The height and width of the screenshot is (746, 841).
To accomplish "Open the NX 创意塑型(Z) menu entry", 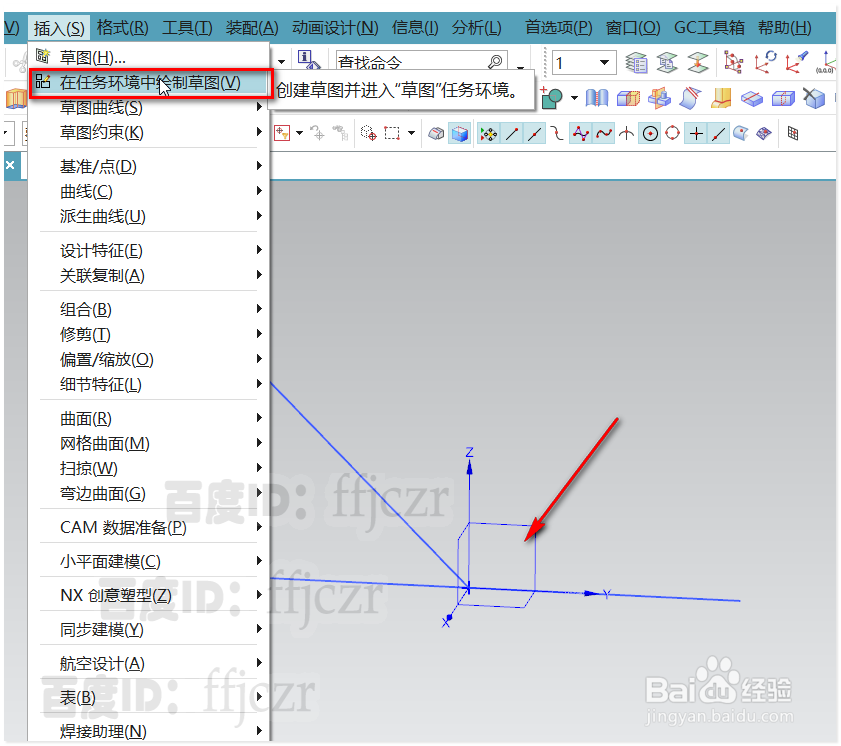I will pos(148,595).
